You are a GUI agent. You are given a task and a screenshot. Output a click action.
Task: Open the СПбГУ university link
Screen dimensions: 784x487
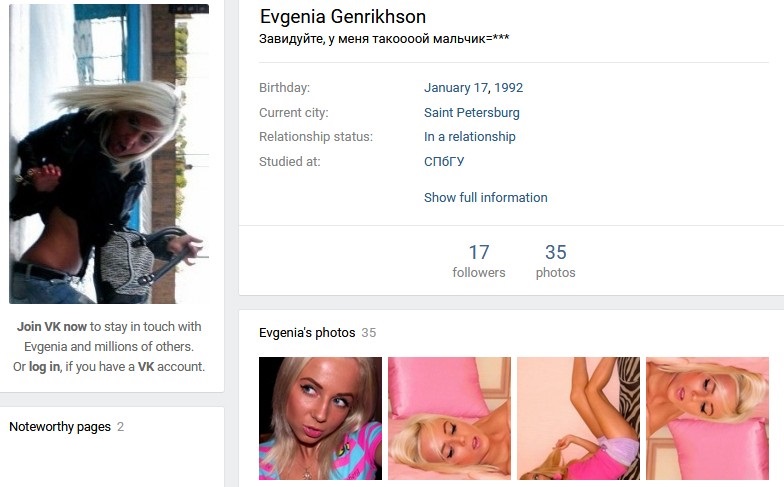point(444,162)
